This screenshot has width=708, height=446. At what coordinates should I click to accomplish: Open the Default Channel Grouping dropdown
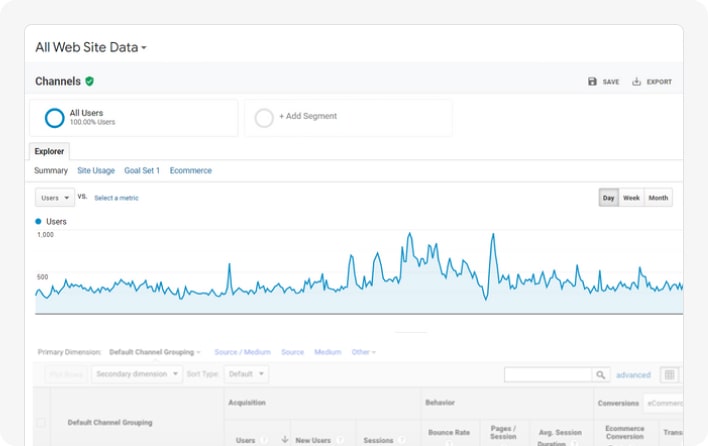[x=155, y=352]
